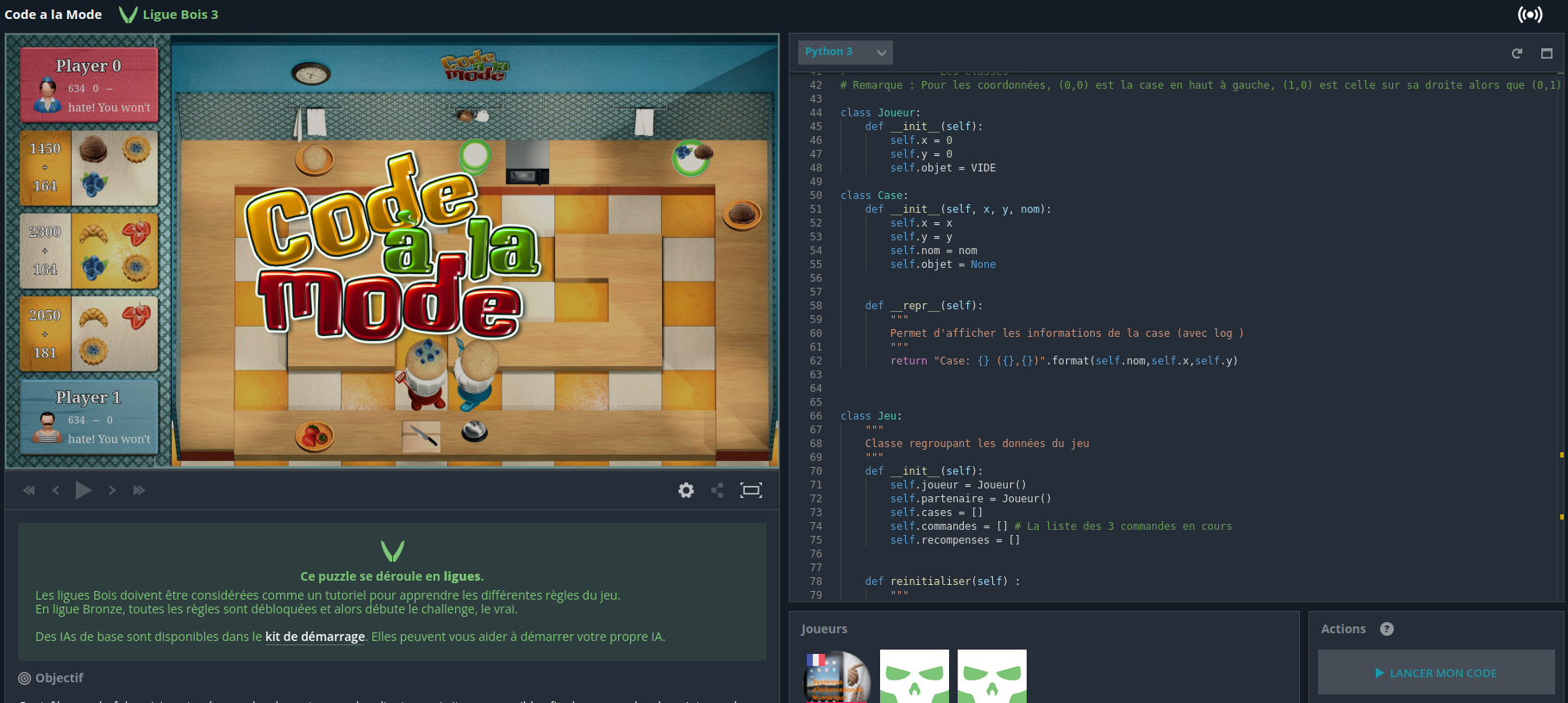Click the Code a la Mode title
The width and height of the screenshot is (1568, 703).
pyautogui.click(x=53, y=15)
